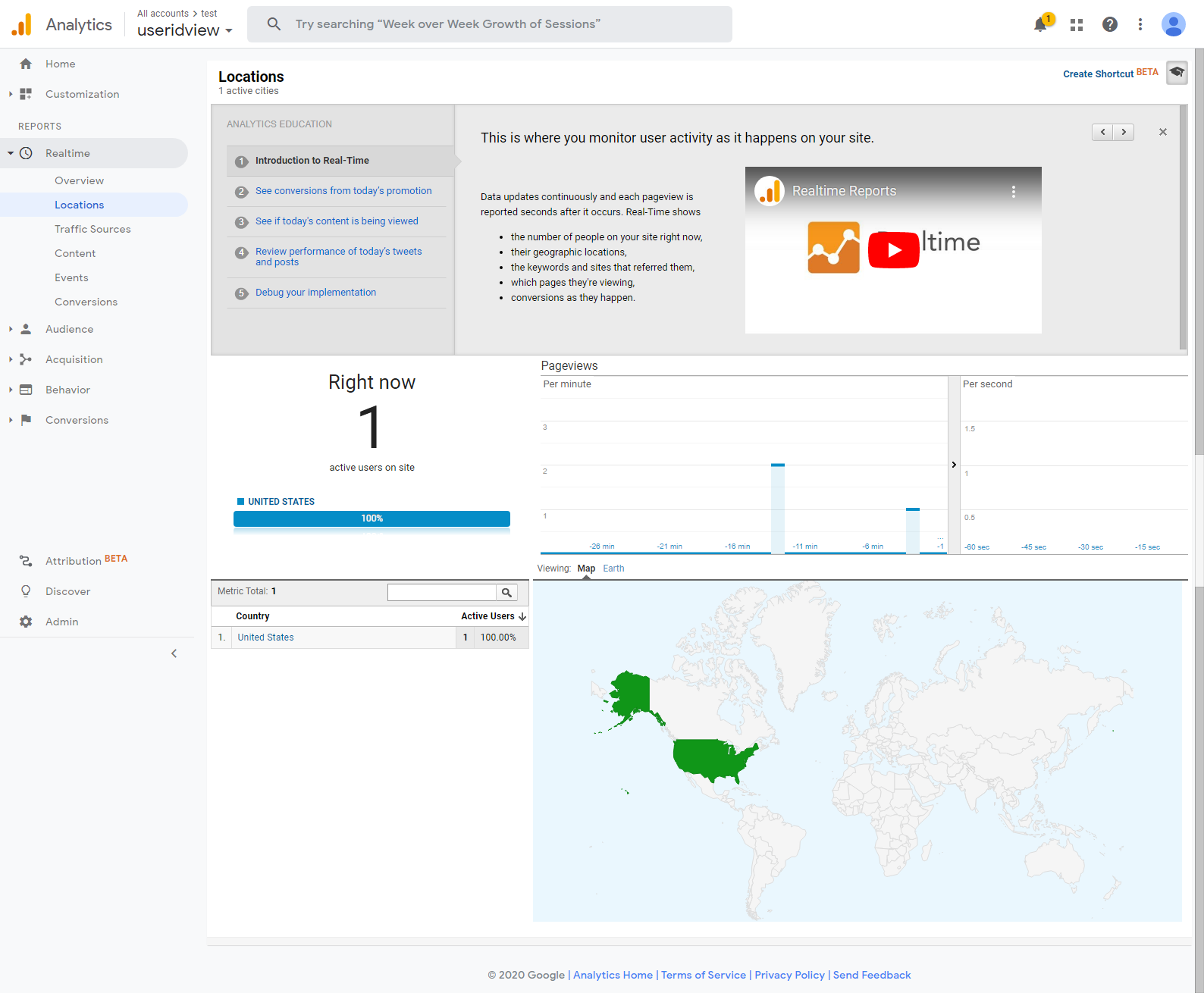Viewport: 1204px width, 993px height.
Task: Expand the Acquisition section arrow
Action: point(11,359)
